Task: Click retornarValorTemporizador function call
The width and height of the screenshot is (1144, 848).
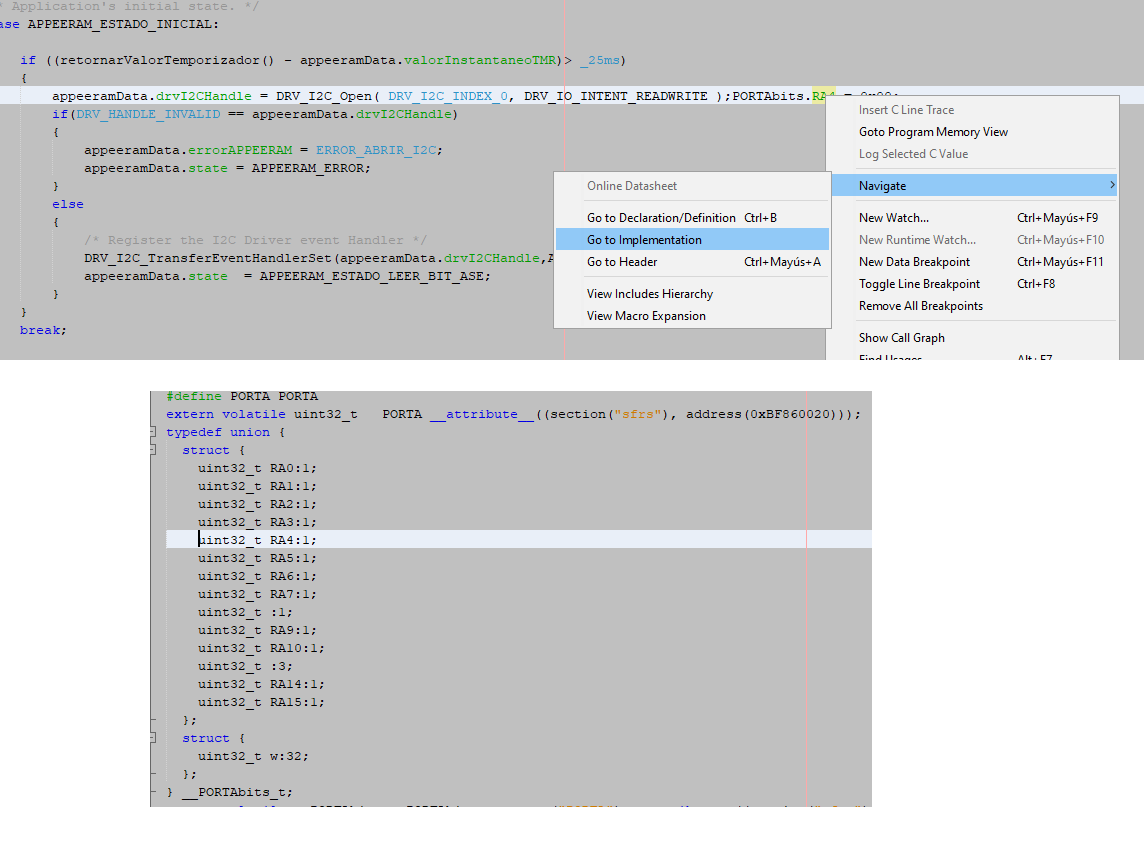Action: 160,60
